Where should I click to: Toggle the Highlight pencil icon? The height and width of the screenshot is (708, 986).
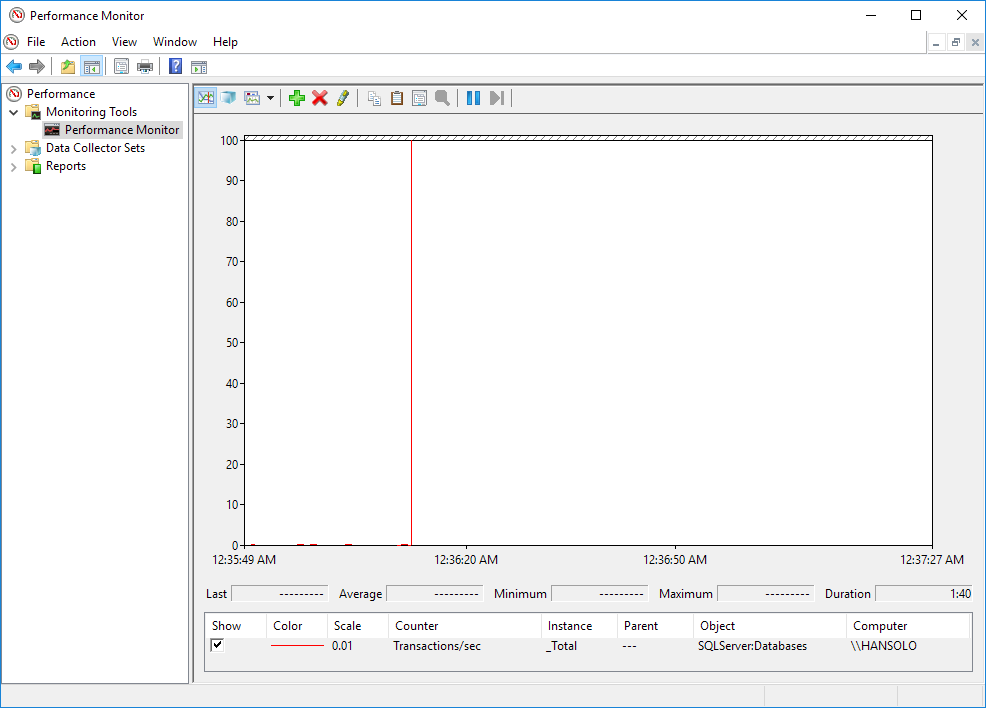pyautogui.click(x=343, y=98)
